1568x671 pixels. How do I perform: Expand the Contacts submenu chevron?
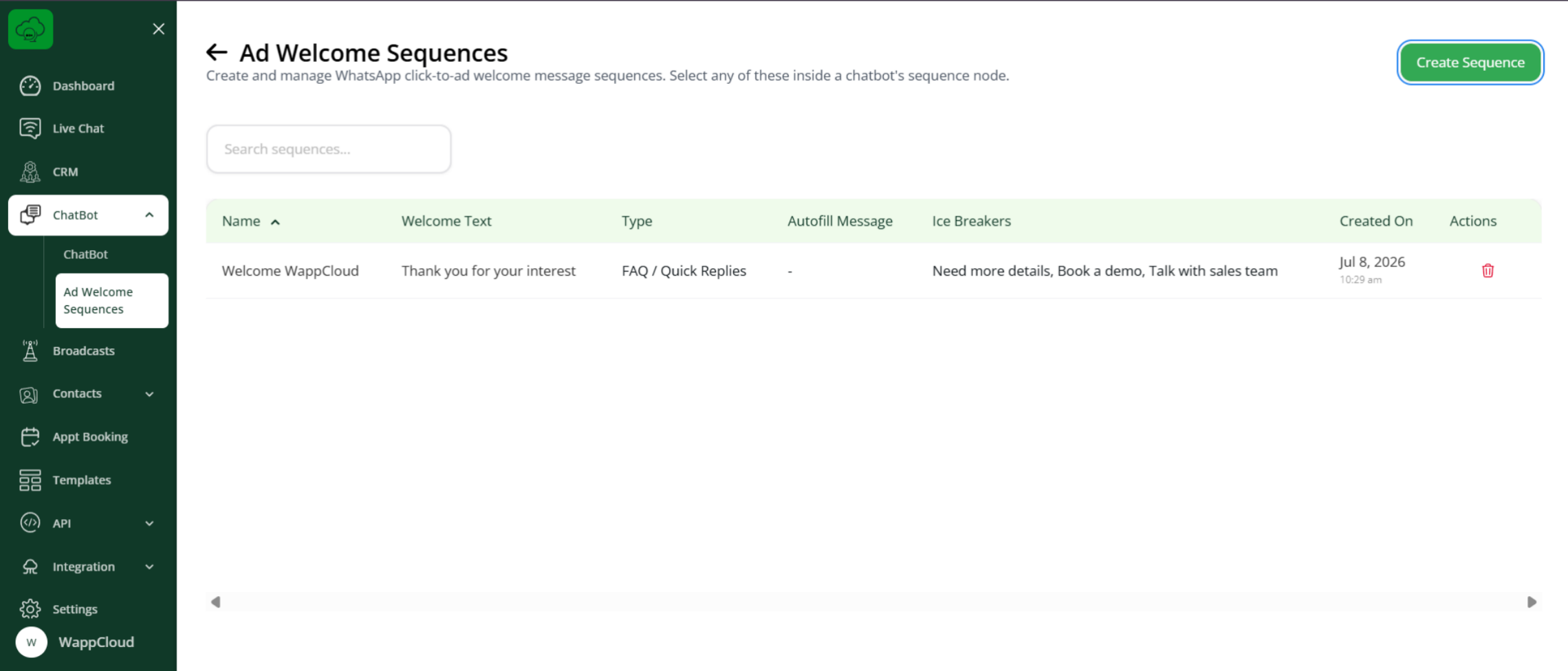(149, 394)
